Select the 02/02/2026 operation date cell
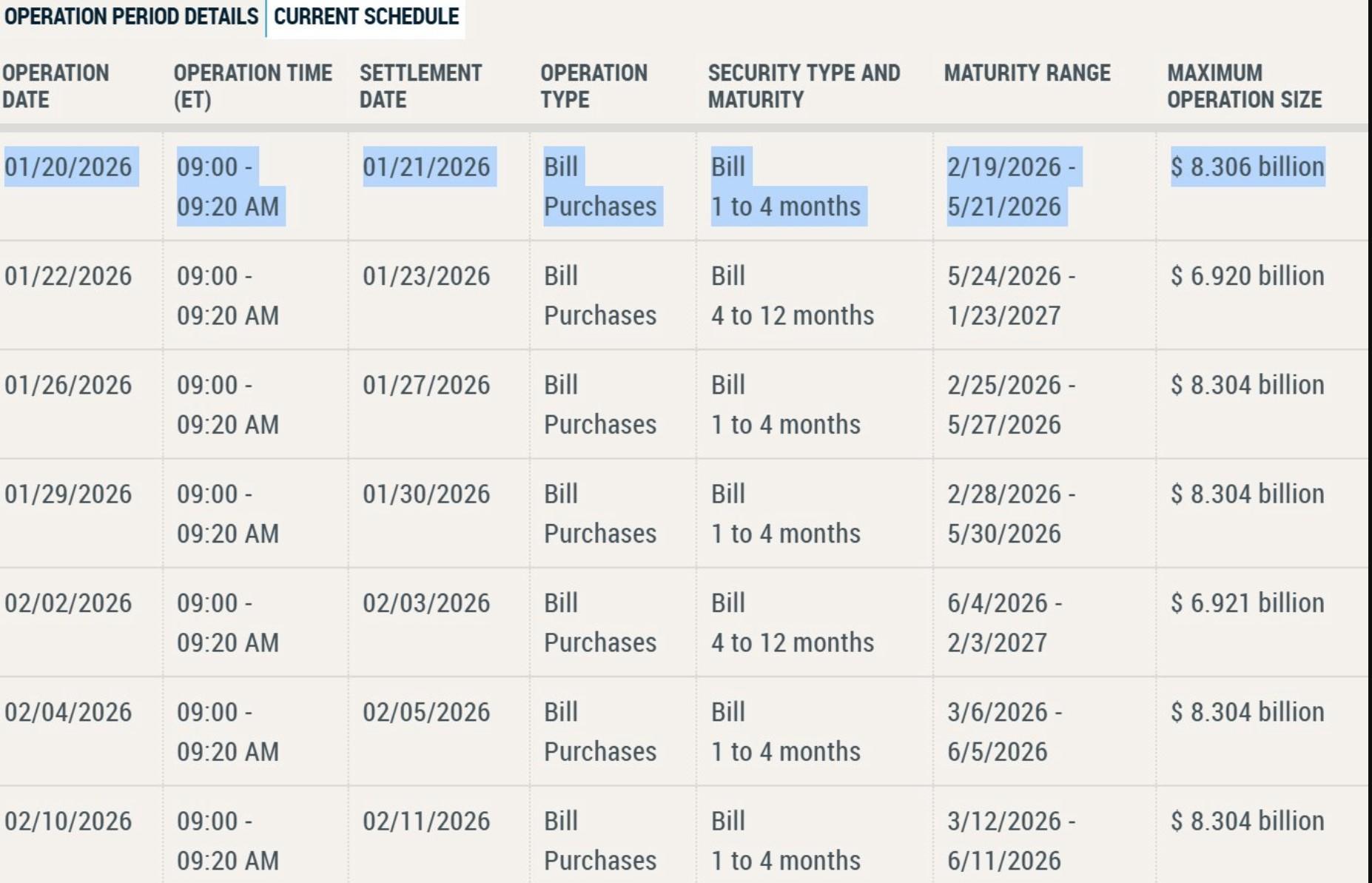Viewport: 1372px width, 883px height. 68,603
